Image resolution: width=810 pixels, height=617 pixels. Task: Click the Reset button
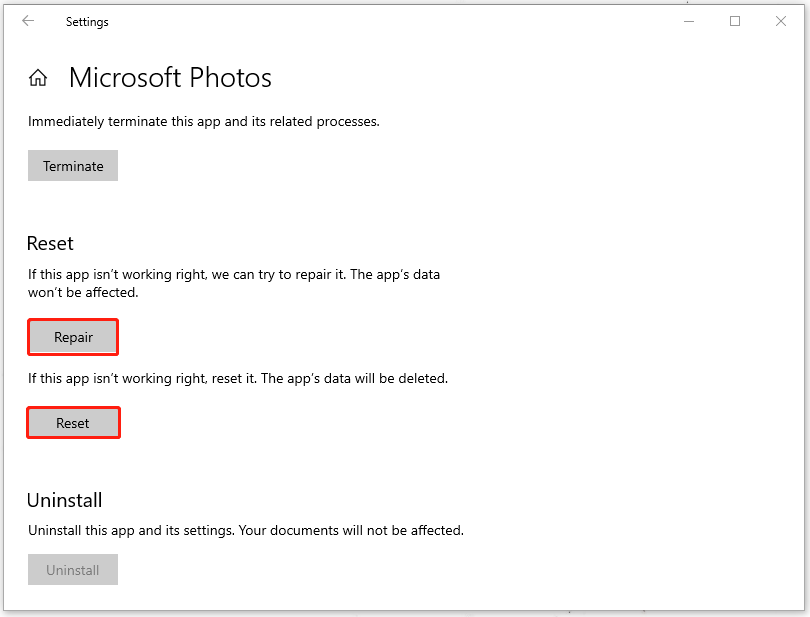[x=73, y=423]
